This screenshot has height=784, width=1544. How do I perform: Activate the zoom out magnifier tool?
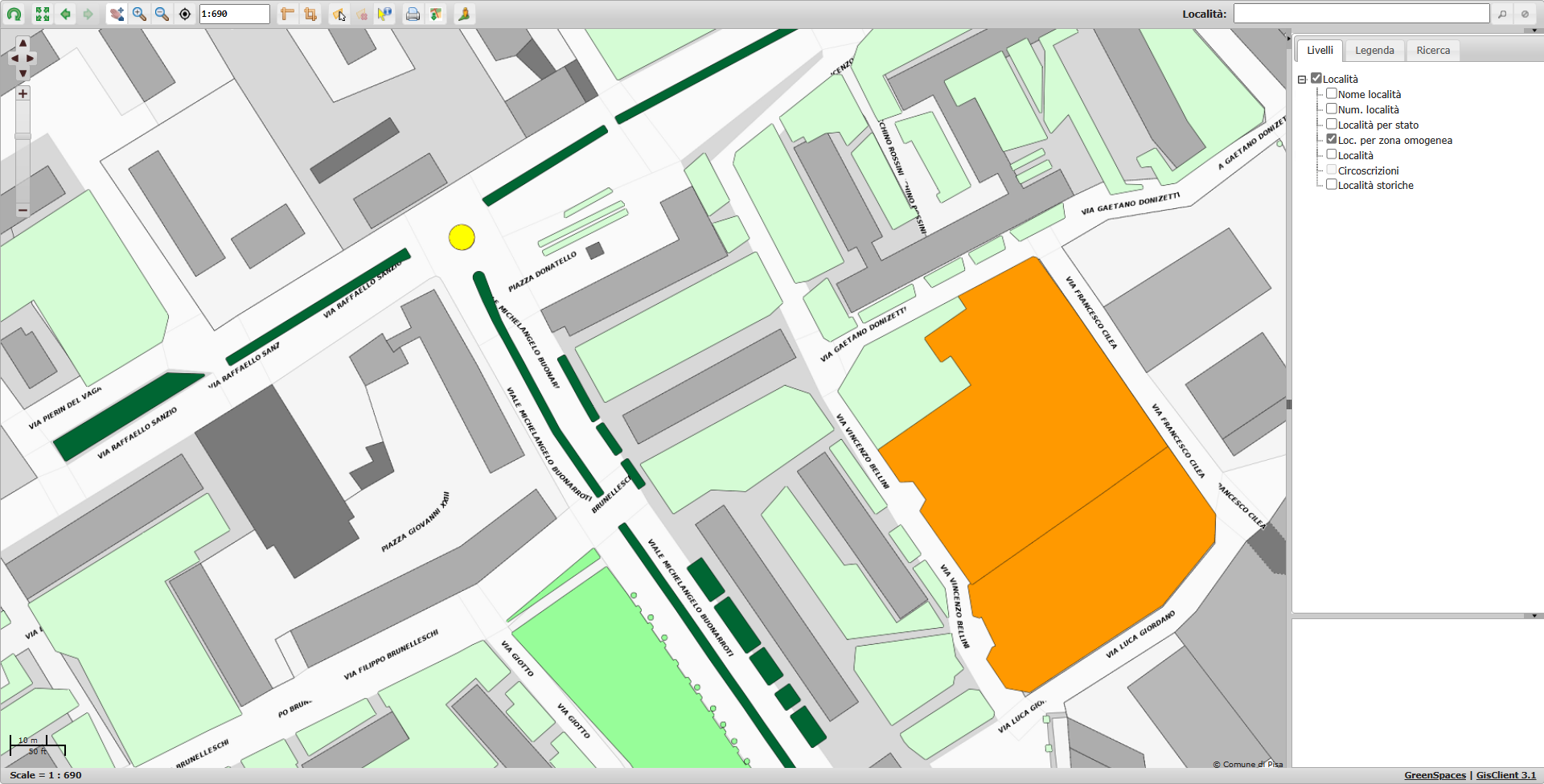[162, 14]
